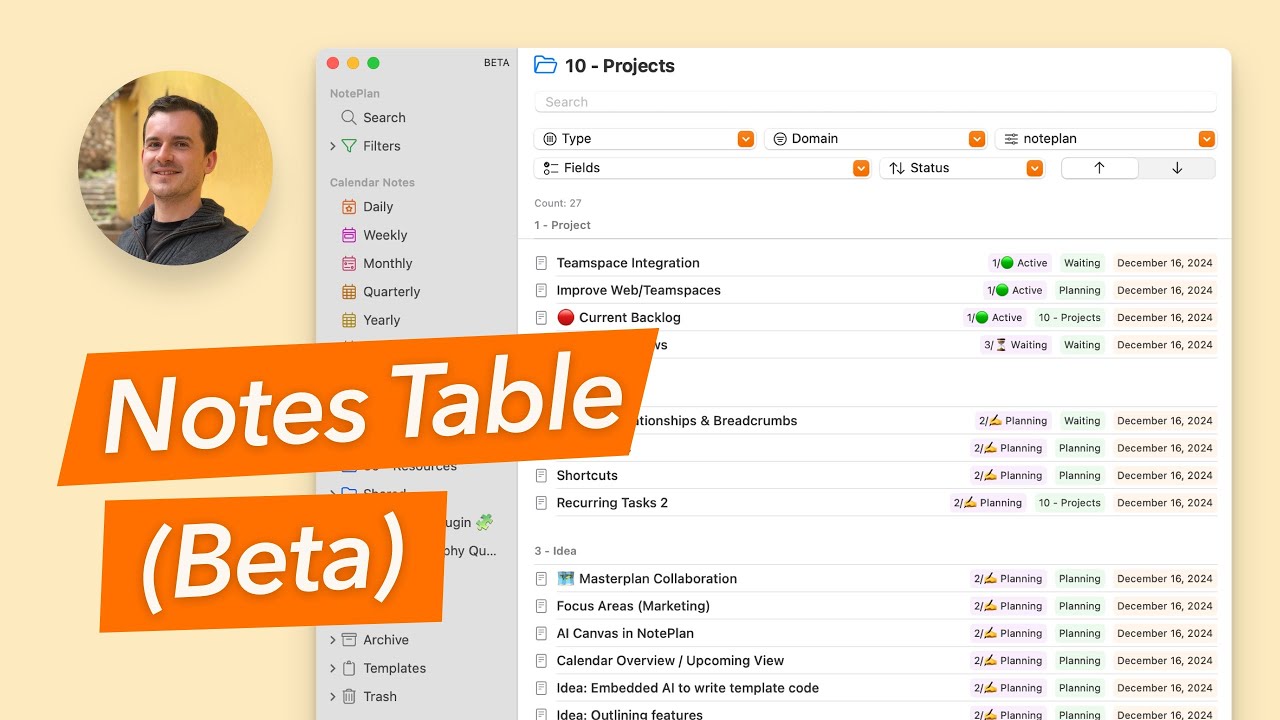Open the Fields dropdown
Screen dimensions: 1280x720
click(702, 168)
